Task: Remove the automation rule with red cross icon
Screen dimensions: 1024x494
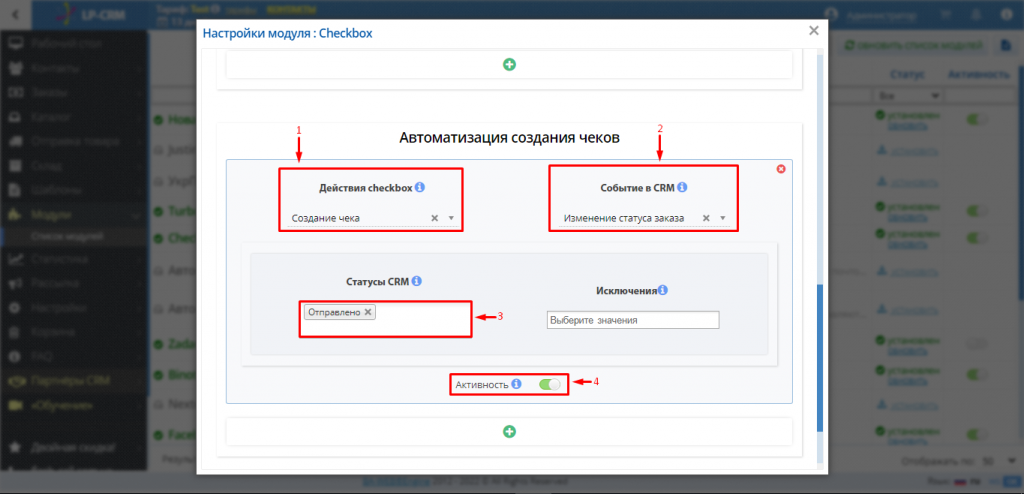Action: 780,169
